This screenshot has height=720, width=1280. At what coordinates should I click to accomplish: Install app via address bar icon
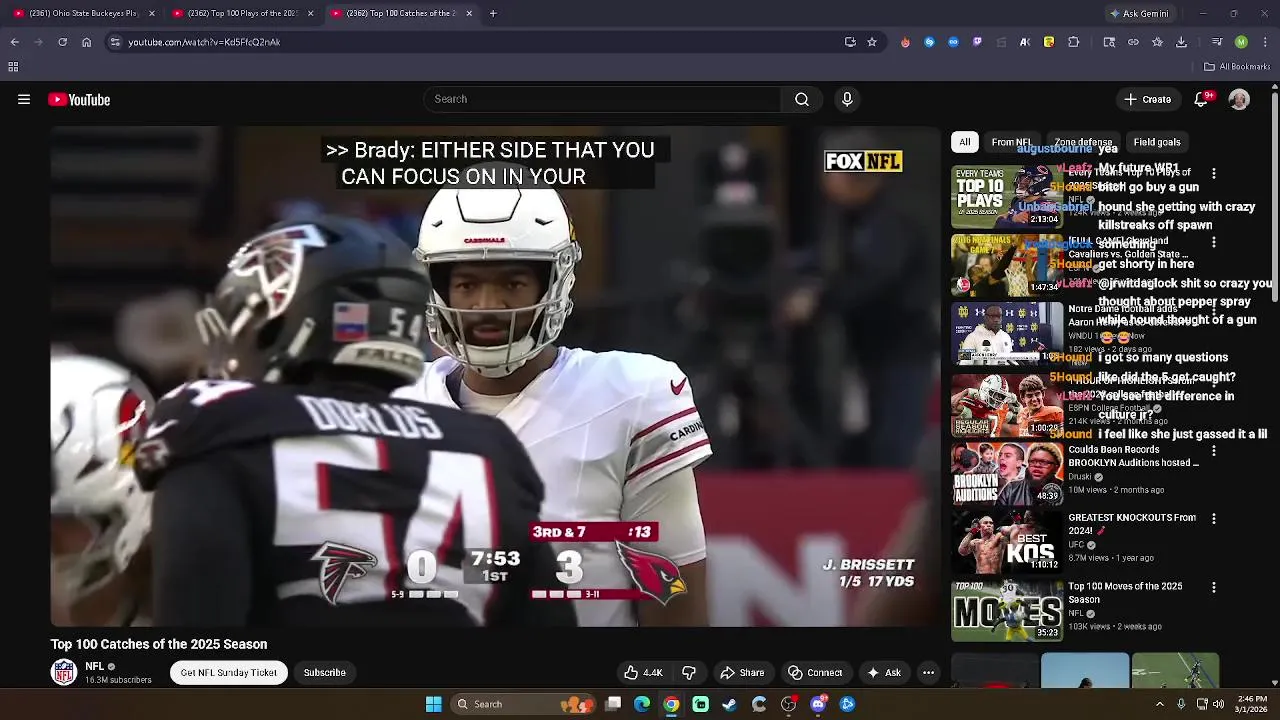click(x=850, y=42)
